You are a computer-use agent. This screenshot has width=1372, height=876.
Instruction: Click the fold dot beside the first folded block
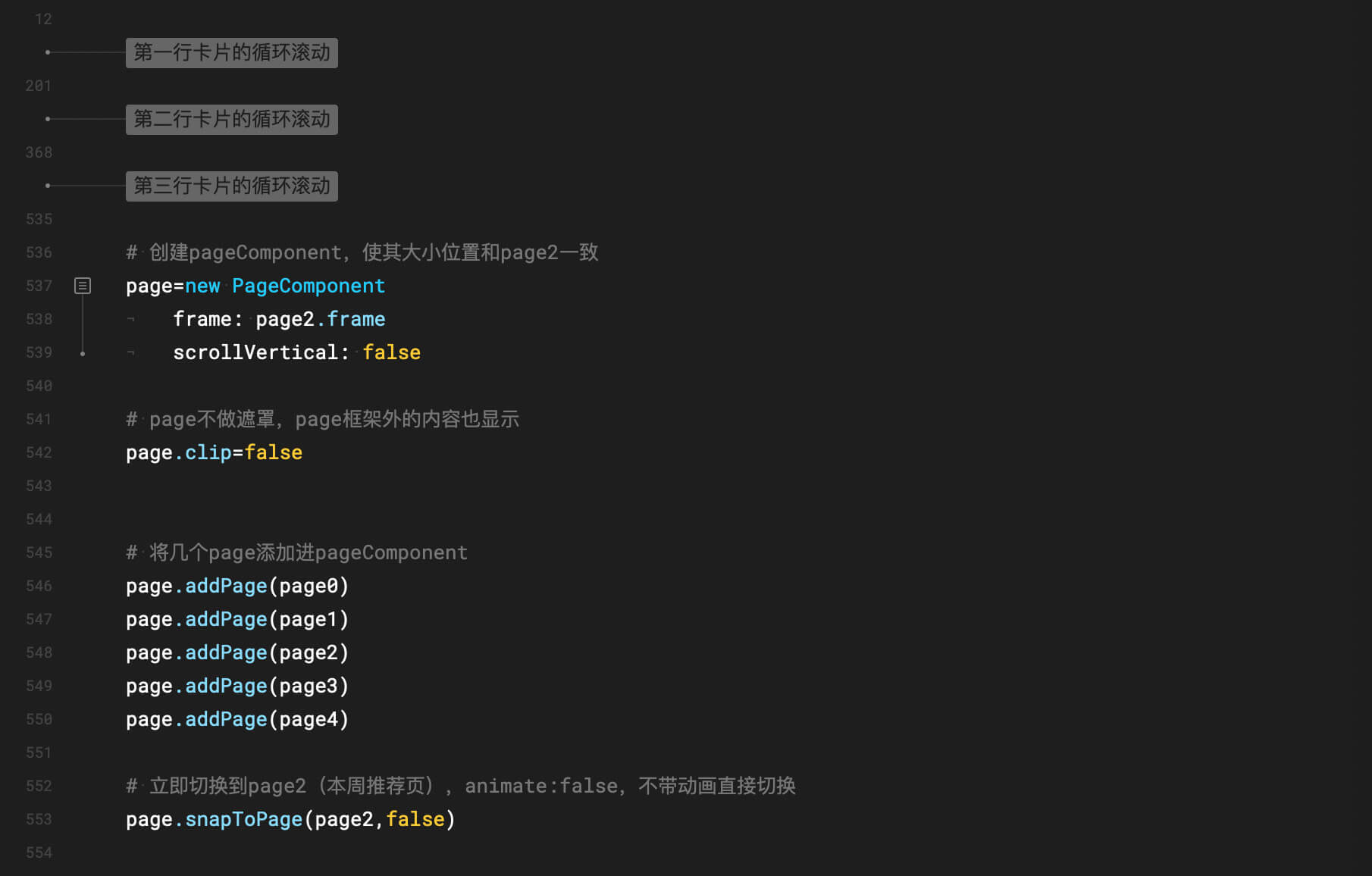point(48,52)
